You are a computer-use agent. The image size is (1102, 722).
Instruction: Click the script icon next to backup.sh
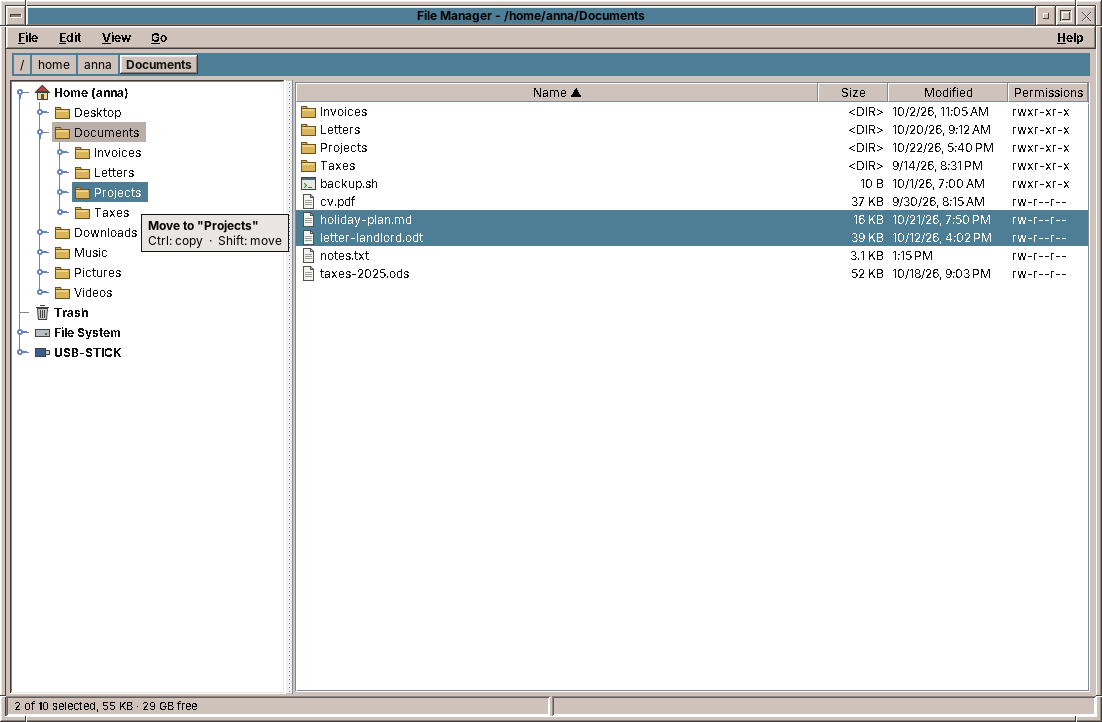(x=308, y=184)
